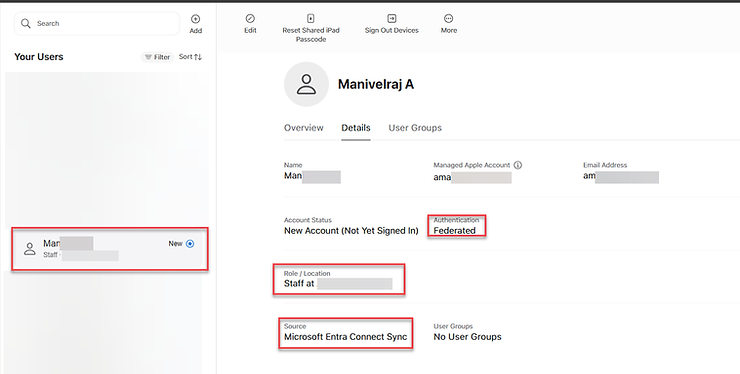Open the More ellipsis menu
740x374 pixels.
coord(448,18)
